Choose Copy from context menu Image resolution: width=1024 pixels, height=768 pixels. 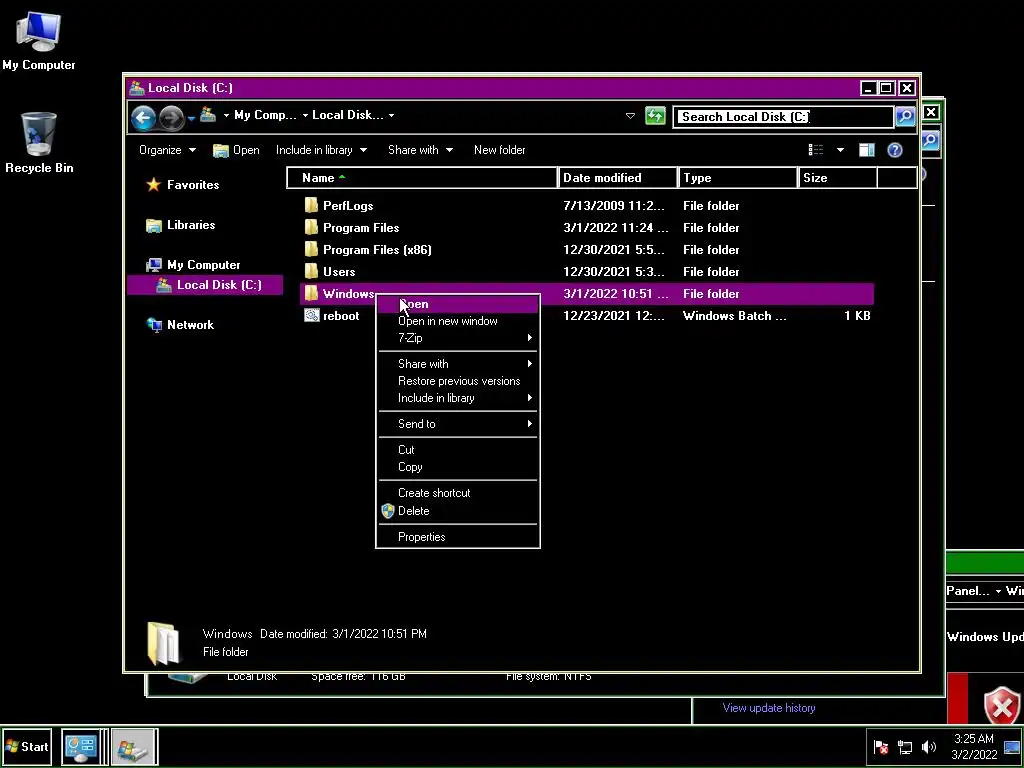[x=458, y=468]
